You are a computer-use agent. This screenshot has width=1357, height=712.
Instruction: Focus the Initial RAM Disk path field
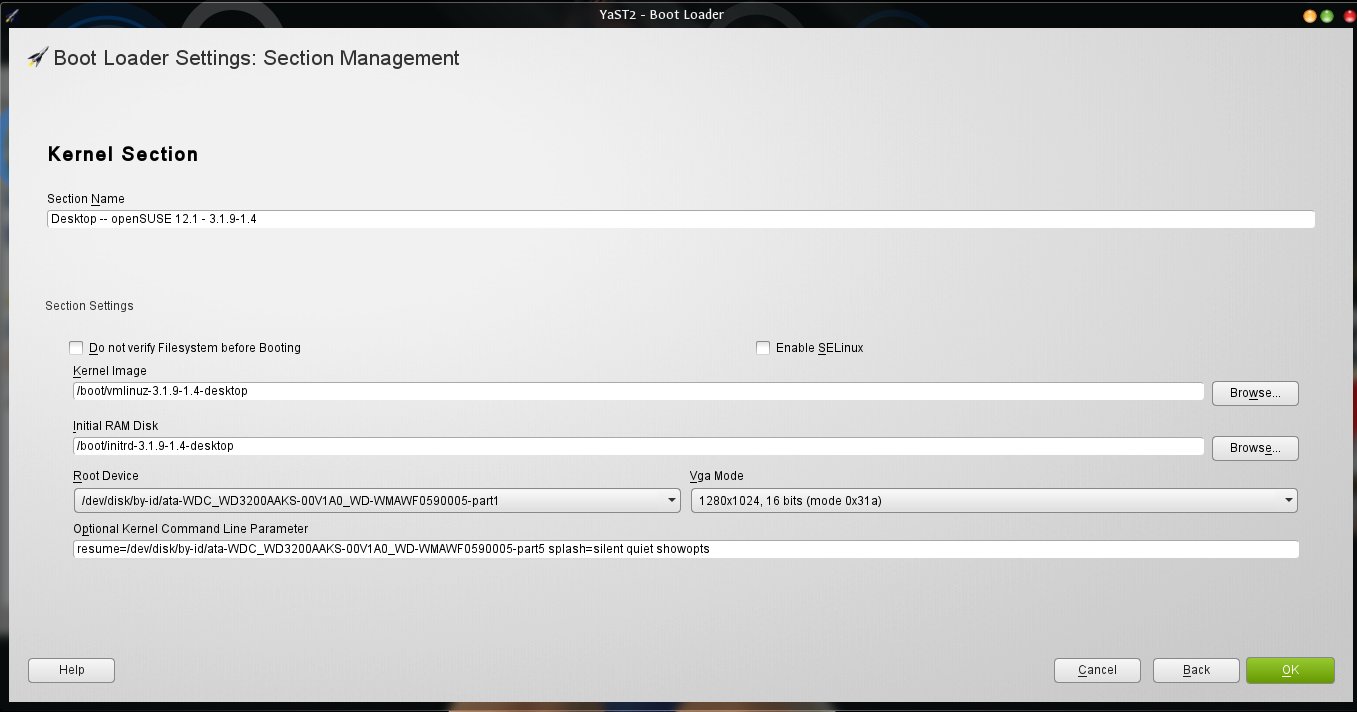coord(638,446)
